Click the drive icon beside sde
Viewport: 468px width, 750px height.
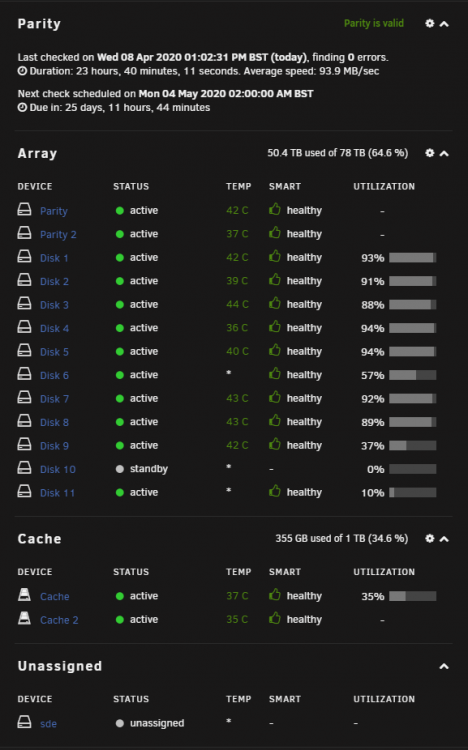coord(24,722)
